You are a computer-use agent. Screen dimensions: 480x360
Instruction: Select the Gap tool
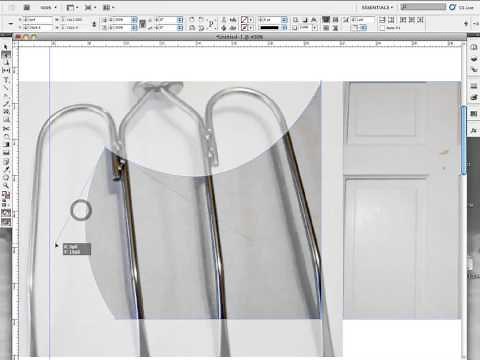(x=6, y=71)
